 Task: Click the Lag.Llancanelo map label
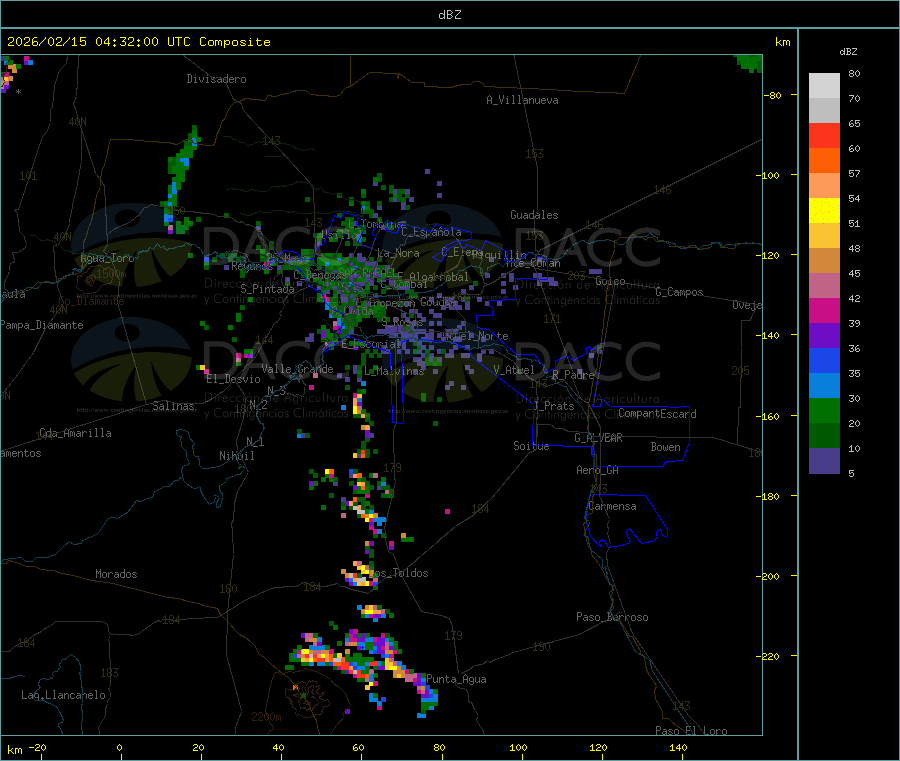[64, 695]
